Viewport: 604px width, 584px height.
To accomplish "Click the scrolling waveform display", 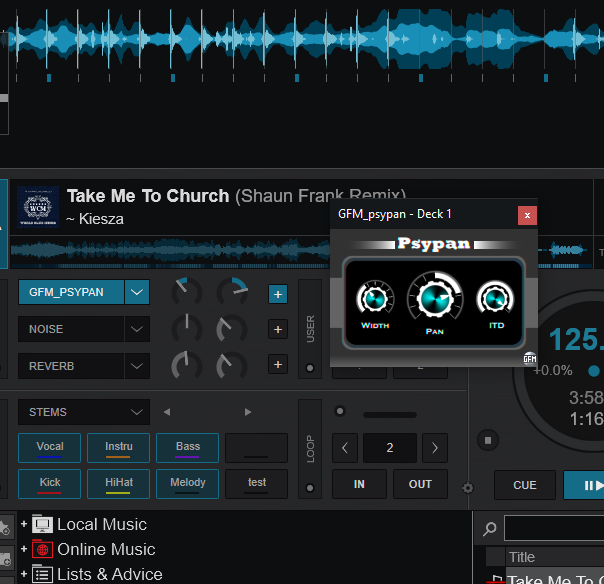I will coord(302,40).
